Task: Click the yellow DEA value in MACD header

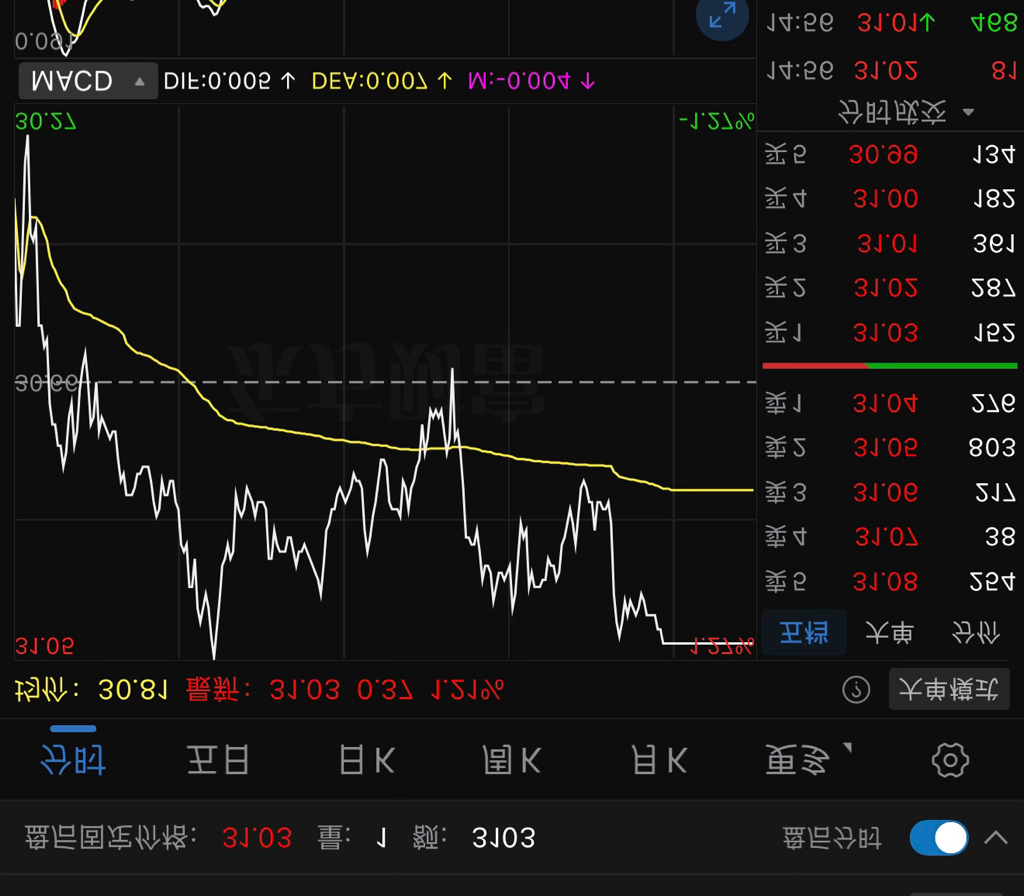Action: 382,81
